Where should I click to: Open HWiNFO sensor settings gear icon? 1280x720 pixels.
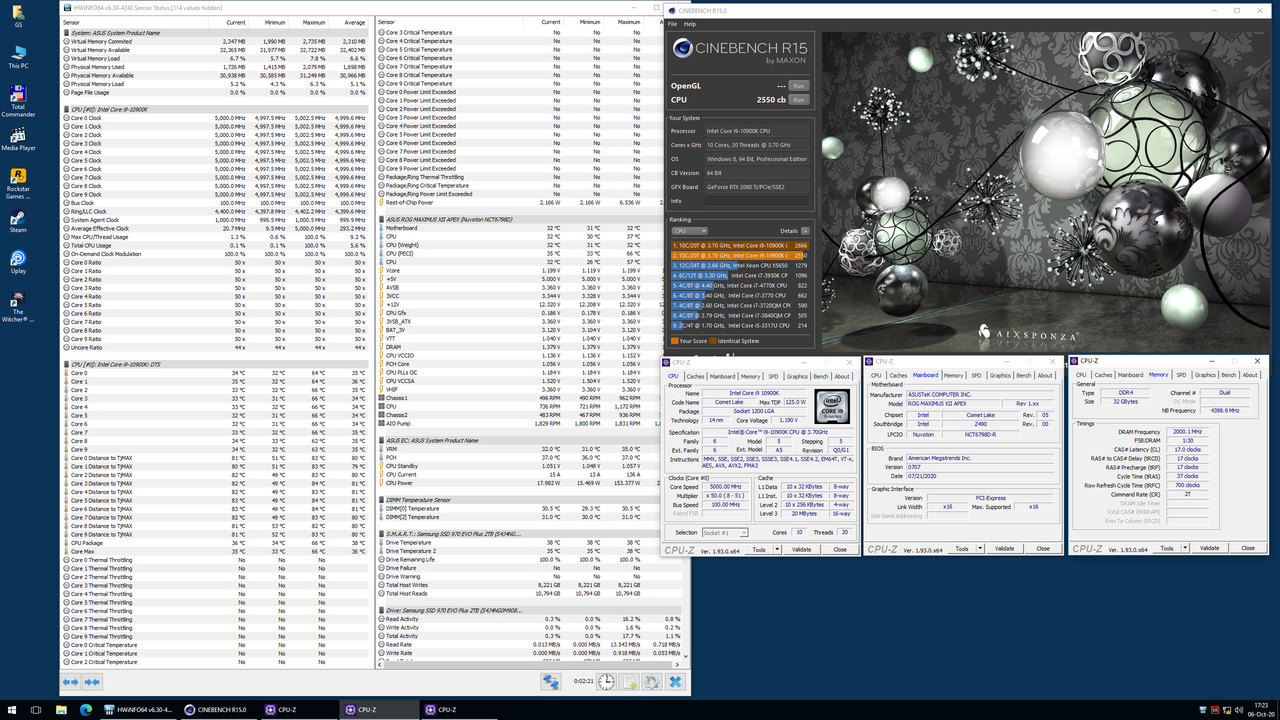(652, 681)
